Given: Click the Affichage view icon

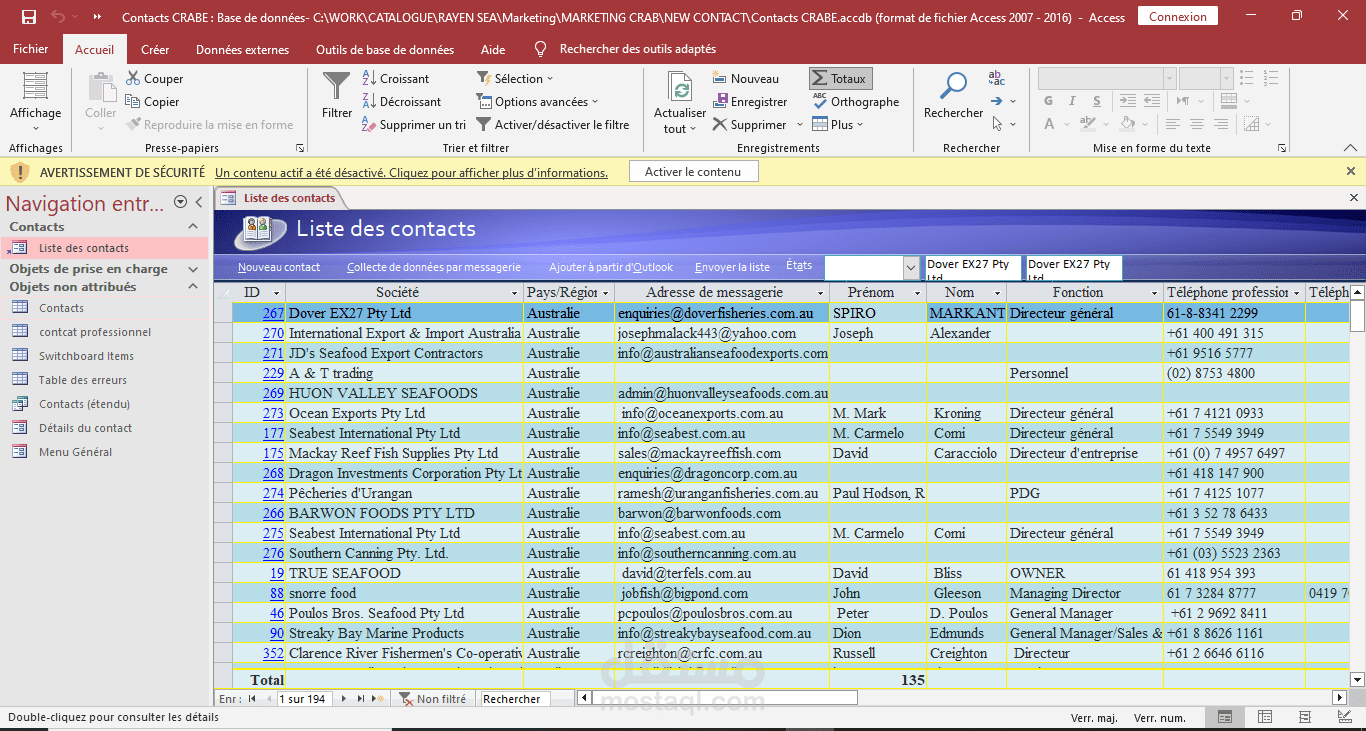Looking at the screenshot, I should (x=35, y=86).
